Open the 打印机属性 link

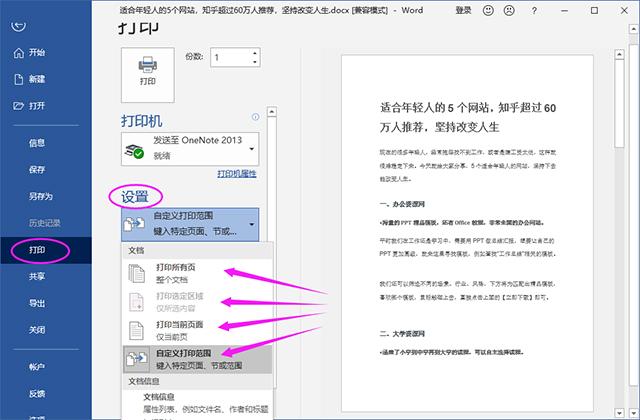click(x=237, y=174)
